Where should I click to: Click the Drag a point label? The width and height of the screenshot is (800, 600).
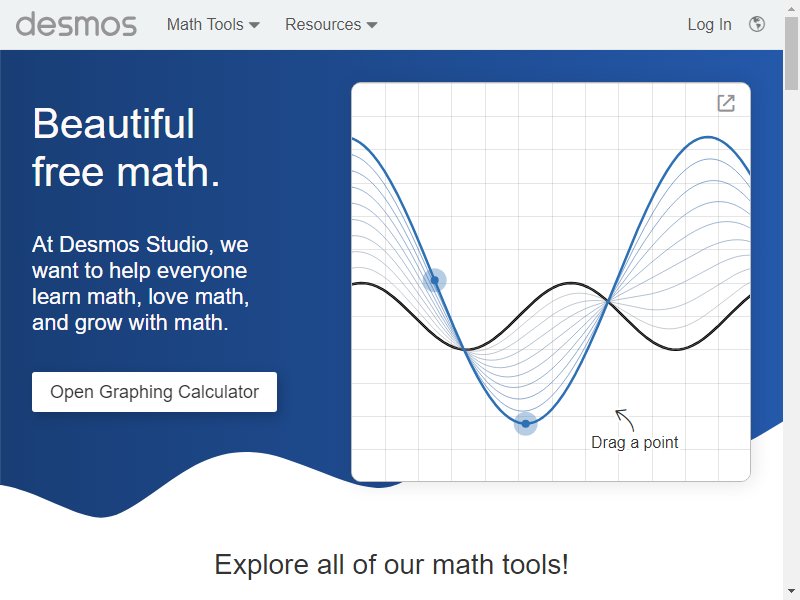click(x=635, y=442)
